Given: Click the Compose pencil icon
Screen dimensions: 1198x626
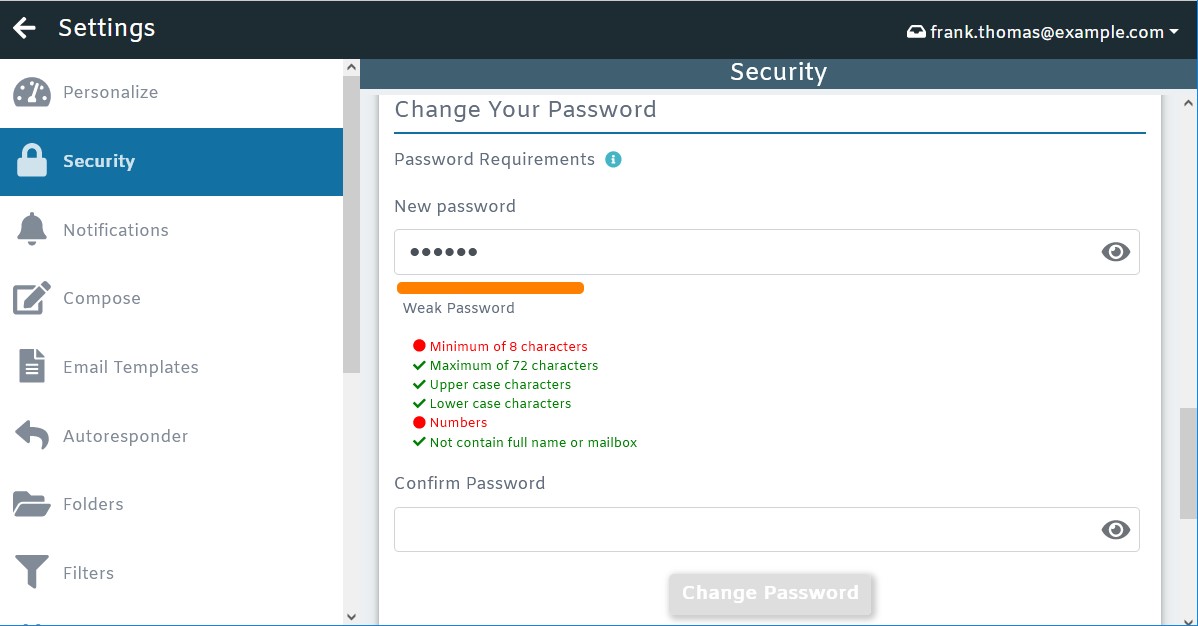Looking at the screenshot, I should point(31,298).
